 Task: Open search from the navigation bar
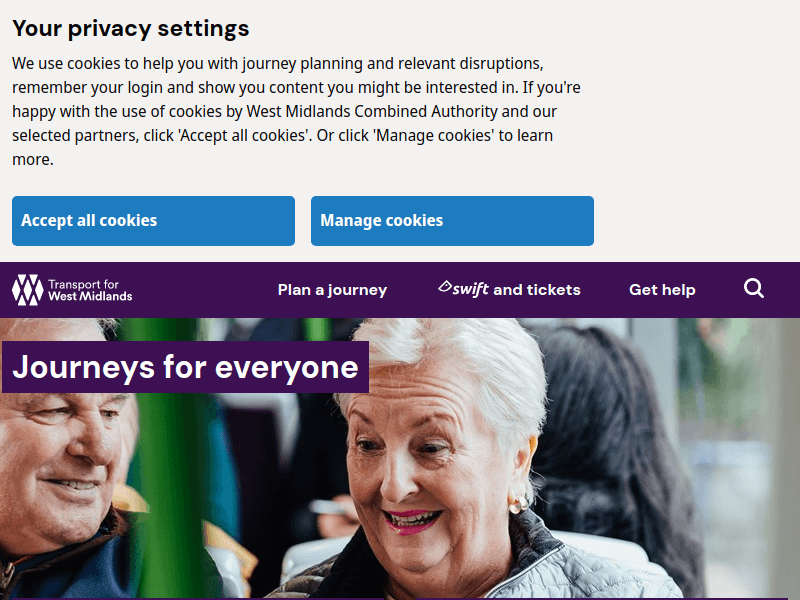pyautogui.click(x=753, y=288)
